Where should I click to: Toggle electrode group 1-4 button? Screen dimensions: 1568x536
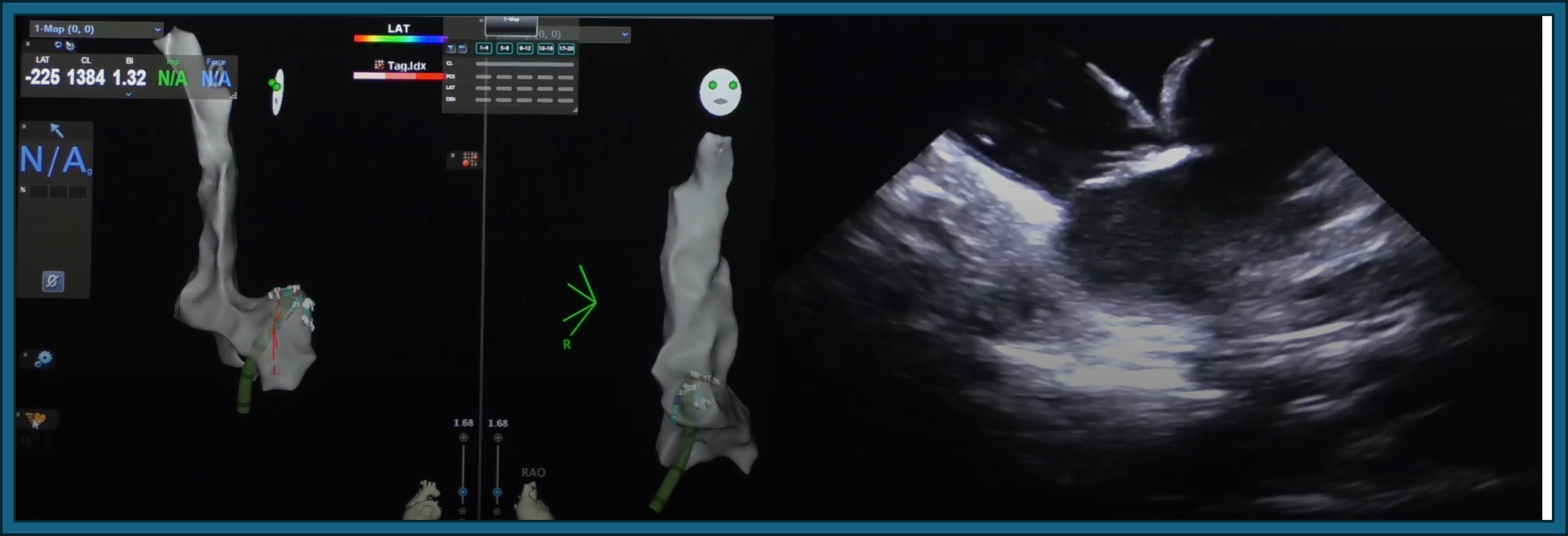coord(484,48)
